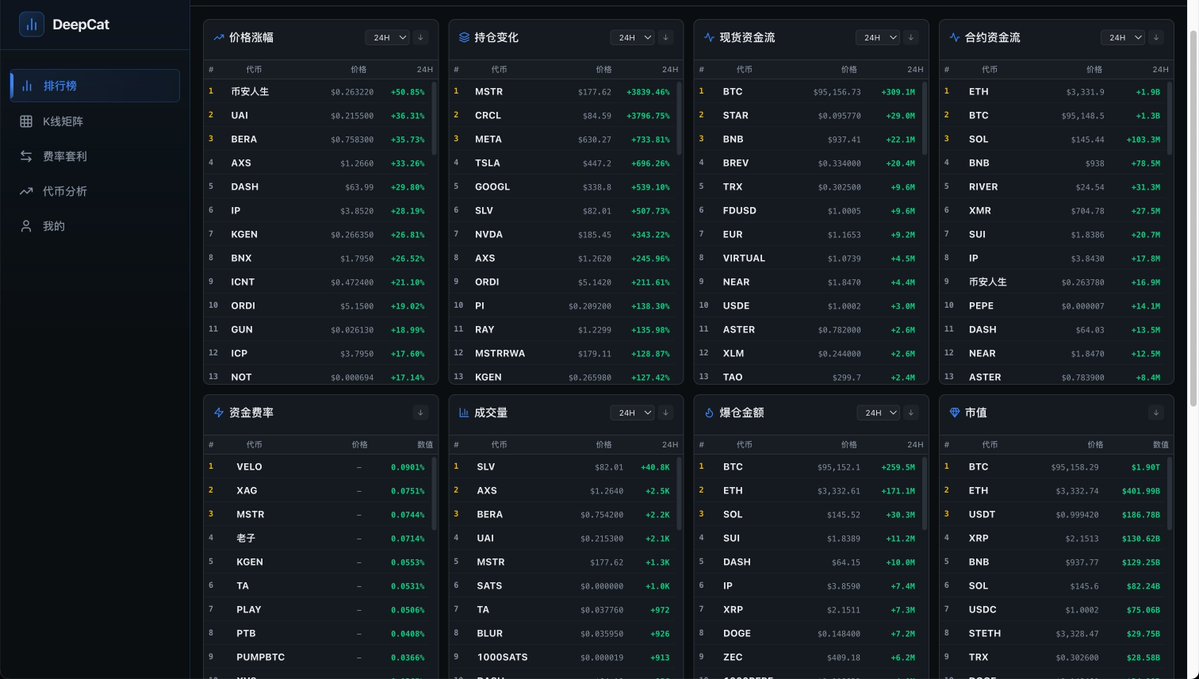This screenshot has width=1199, height=679.
Task: Select STAR row in 现货资金流 panel
Action: pos(807,115)
